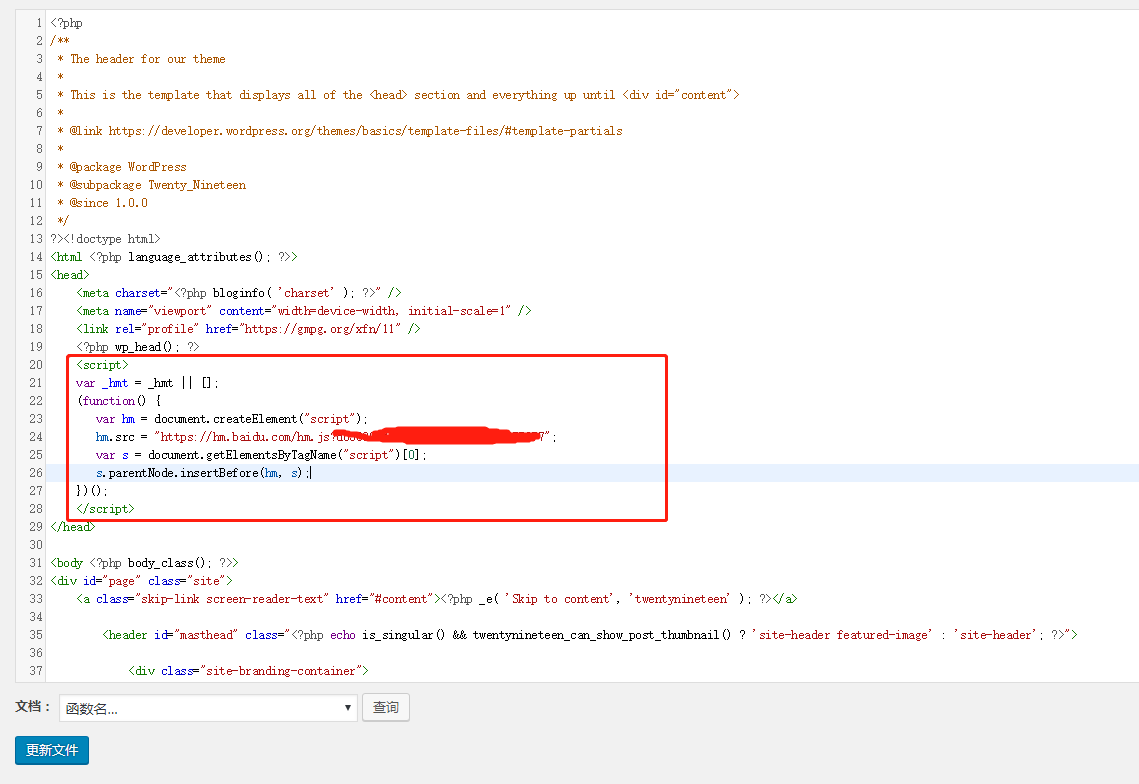Click the div id="page" class="site" line
The width and height of the screenshot is (1139, 784).
point(142,581)
